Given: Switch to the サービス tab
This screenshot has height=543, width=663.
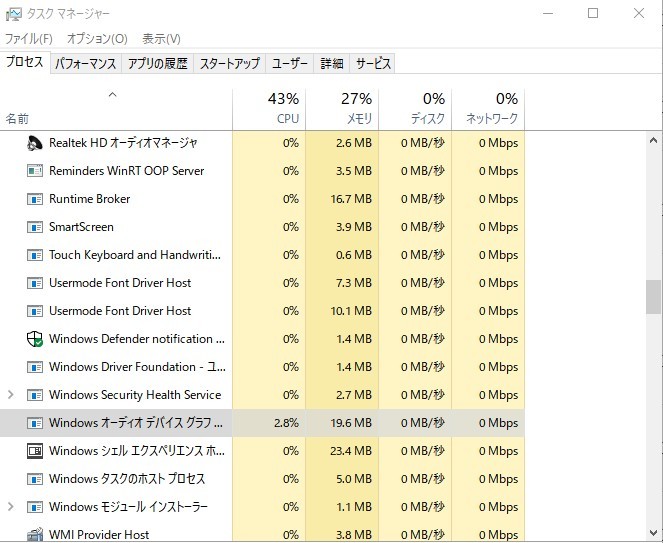Looking at the screenshot, I should click(373, 63).
